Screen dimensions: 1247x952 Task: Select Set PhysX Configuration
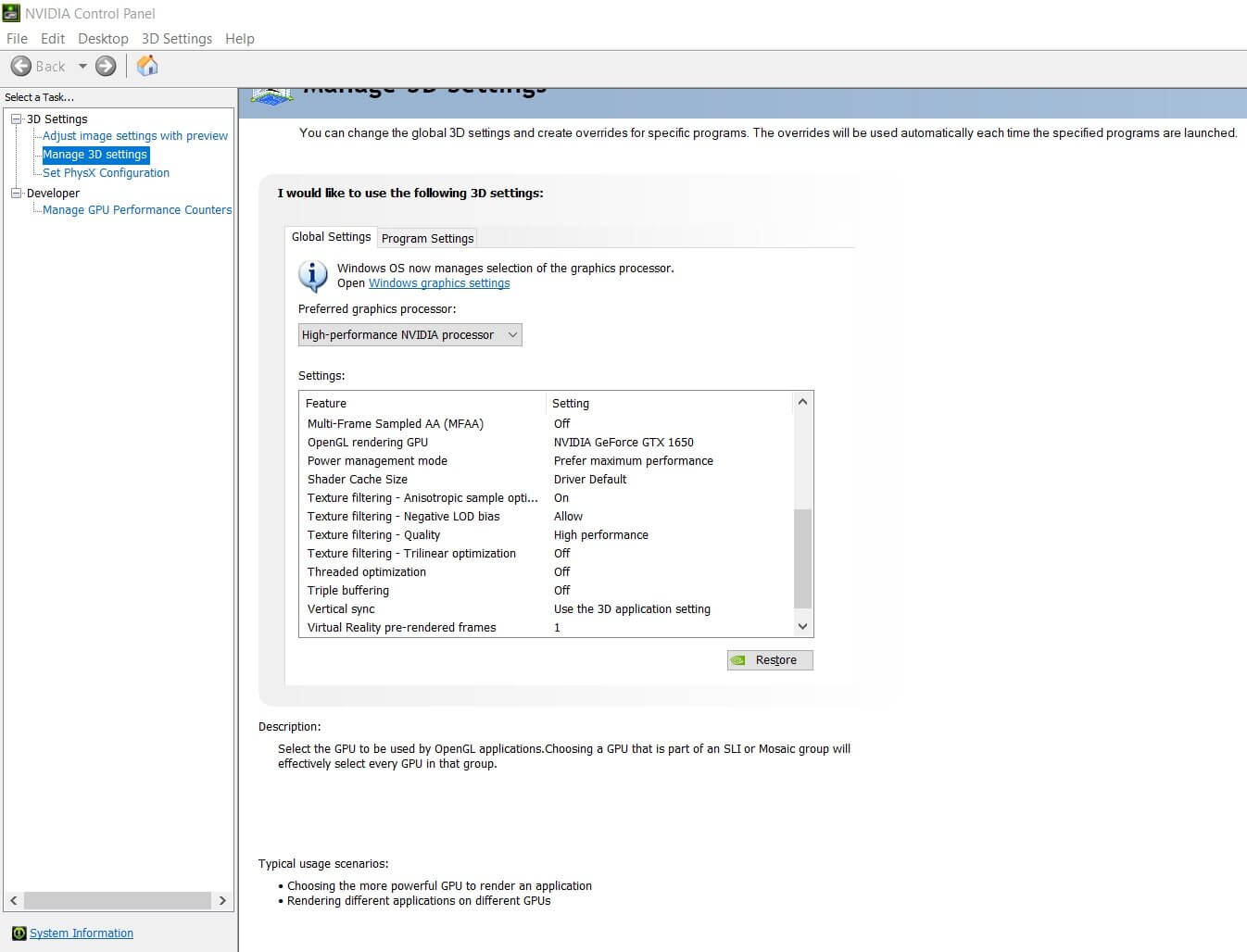coord(106,173)
